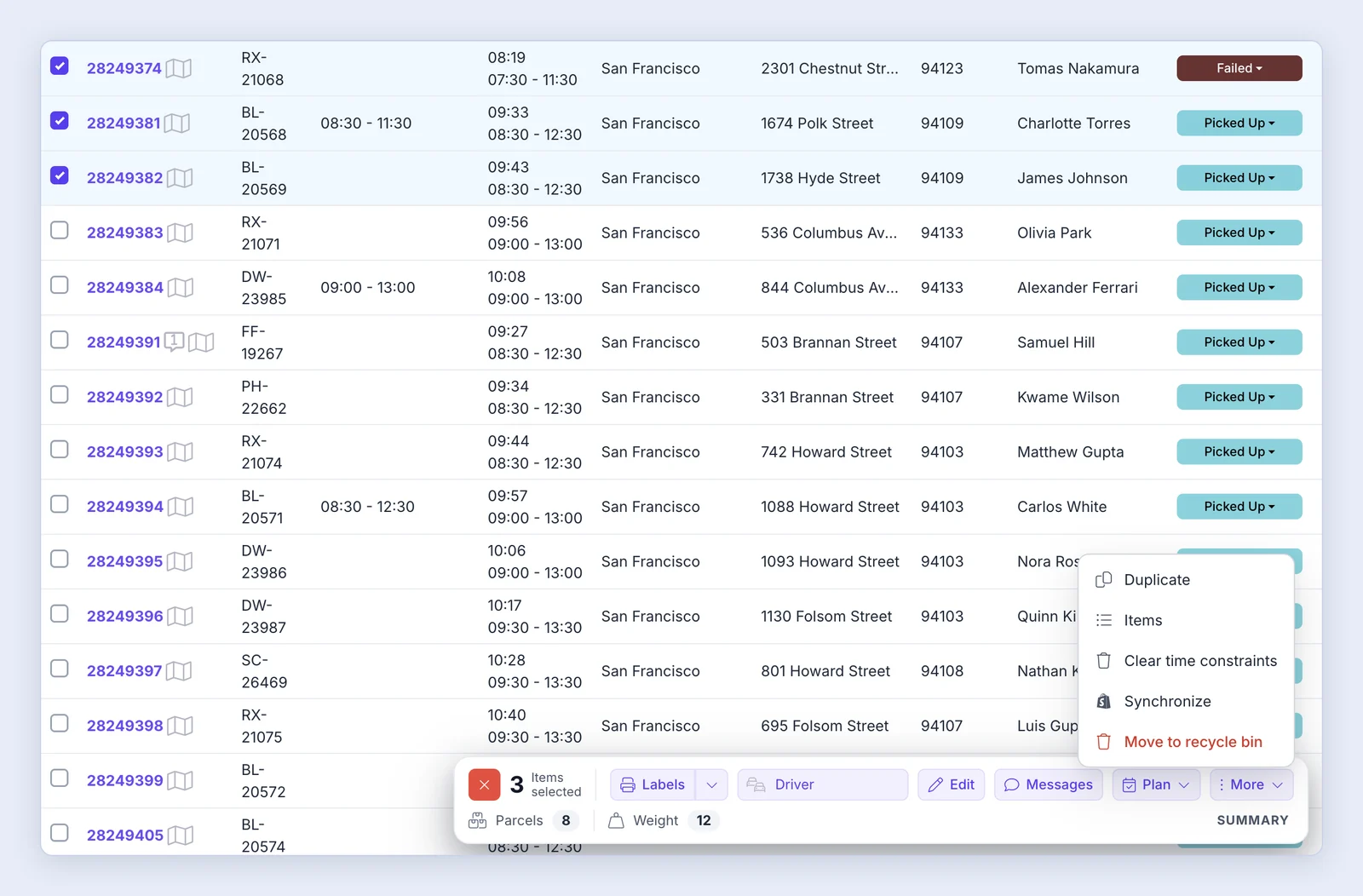
Task: Open map icon for order 28249383
Action: pyautogui.click(x=180, y=233)
